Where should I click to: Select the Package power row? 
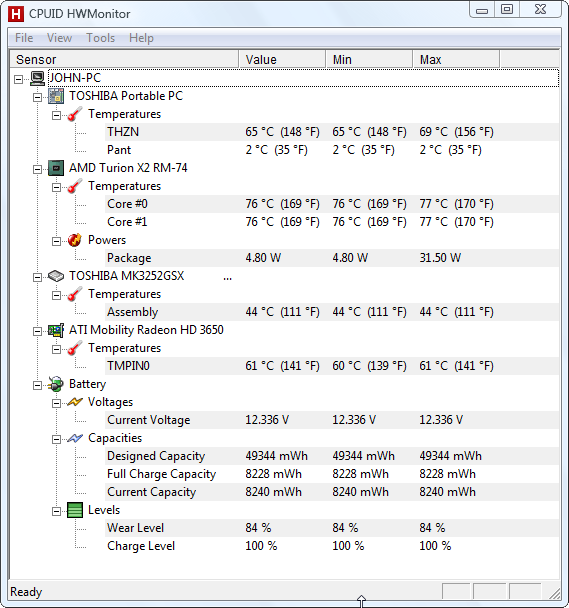click(332, 258)
